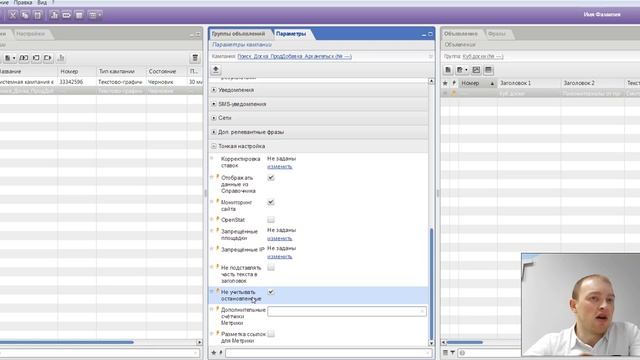Click the find-and-replace icon in campaigns toolbar

pos(24,58)
